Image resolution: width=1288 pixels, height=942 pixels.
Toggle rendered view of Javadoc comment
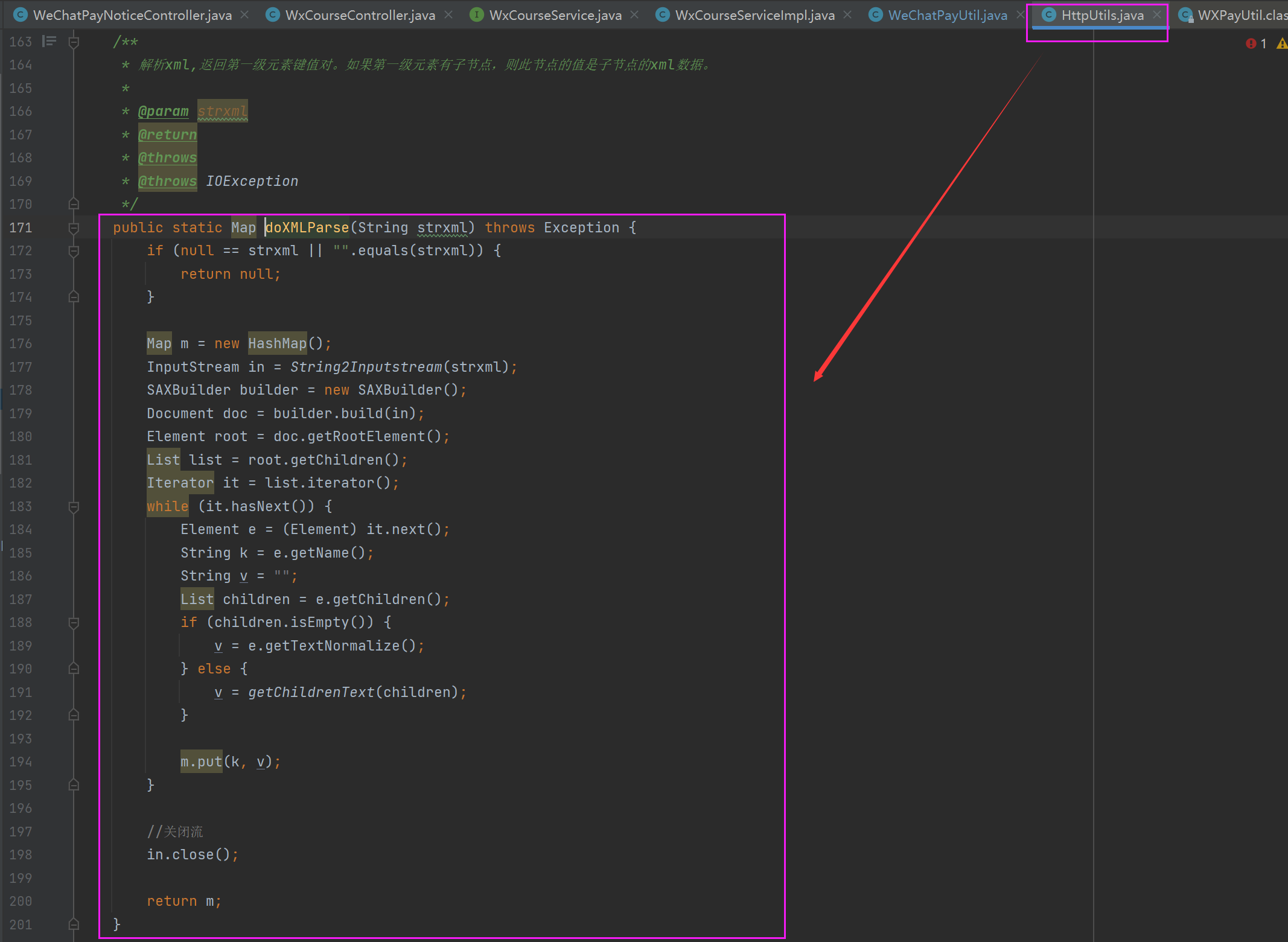tap(49, 42)
